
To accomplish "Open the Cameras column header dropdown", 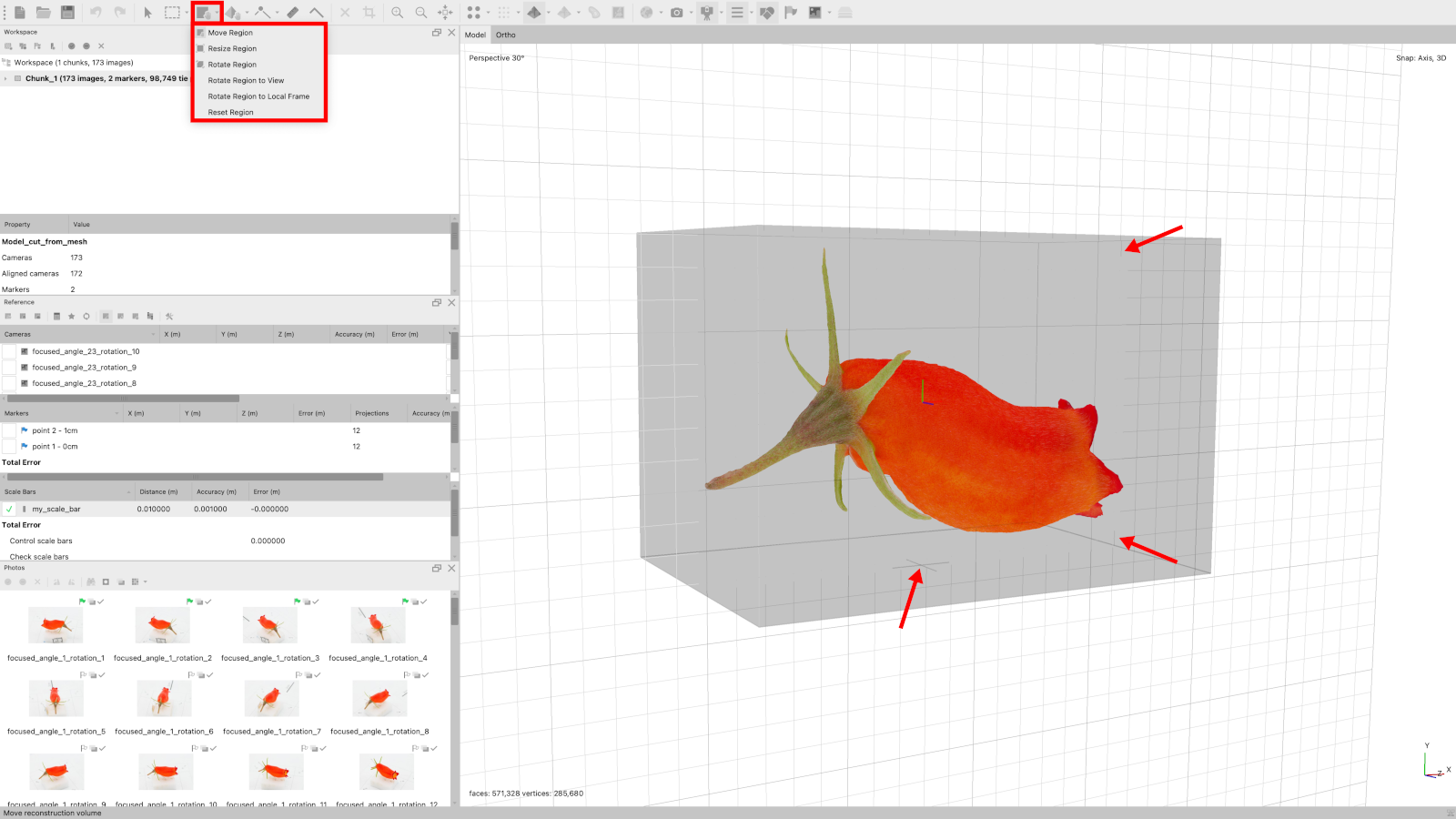I will (153, 335).
